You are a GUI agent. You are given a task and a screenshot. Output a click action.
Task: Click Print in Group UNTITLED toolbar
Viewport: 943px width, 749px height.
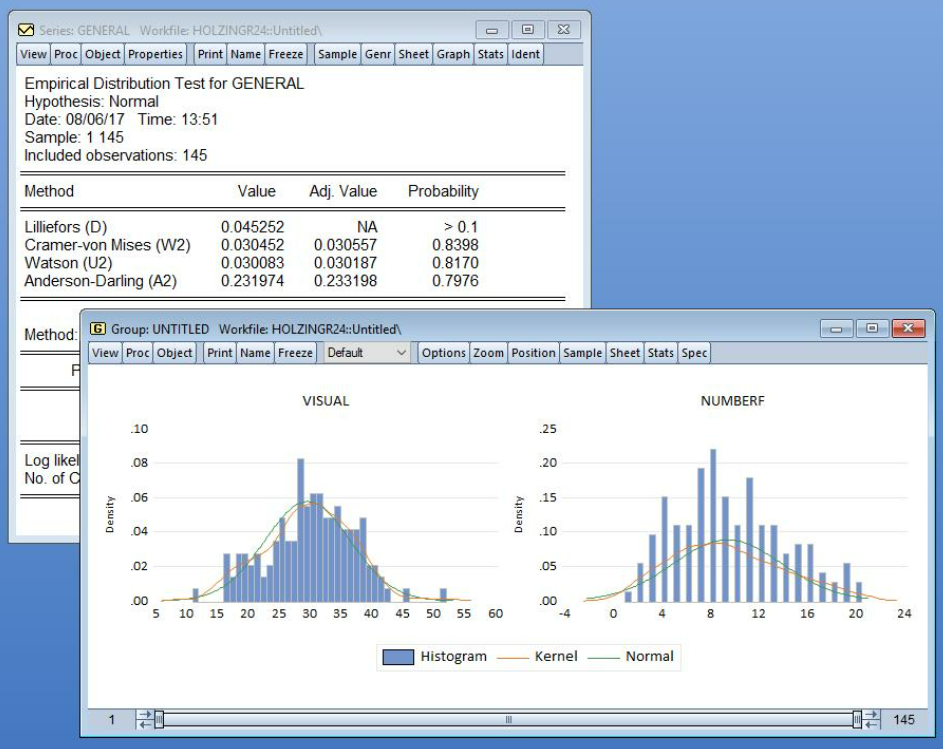click(220, 353)
